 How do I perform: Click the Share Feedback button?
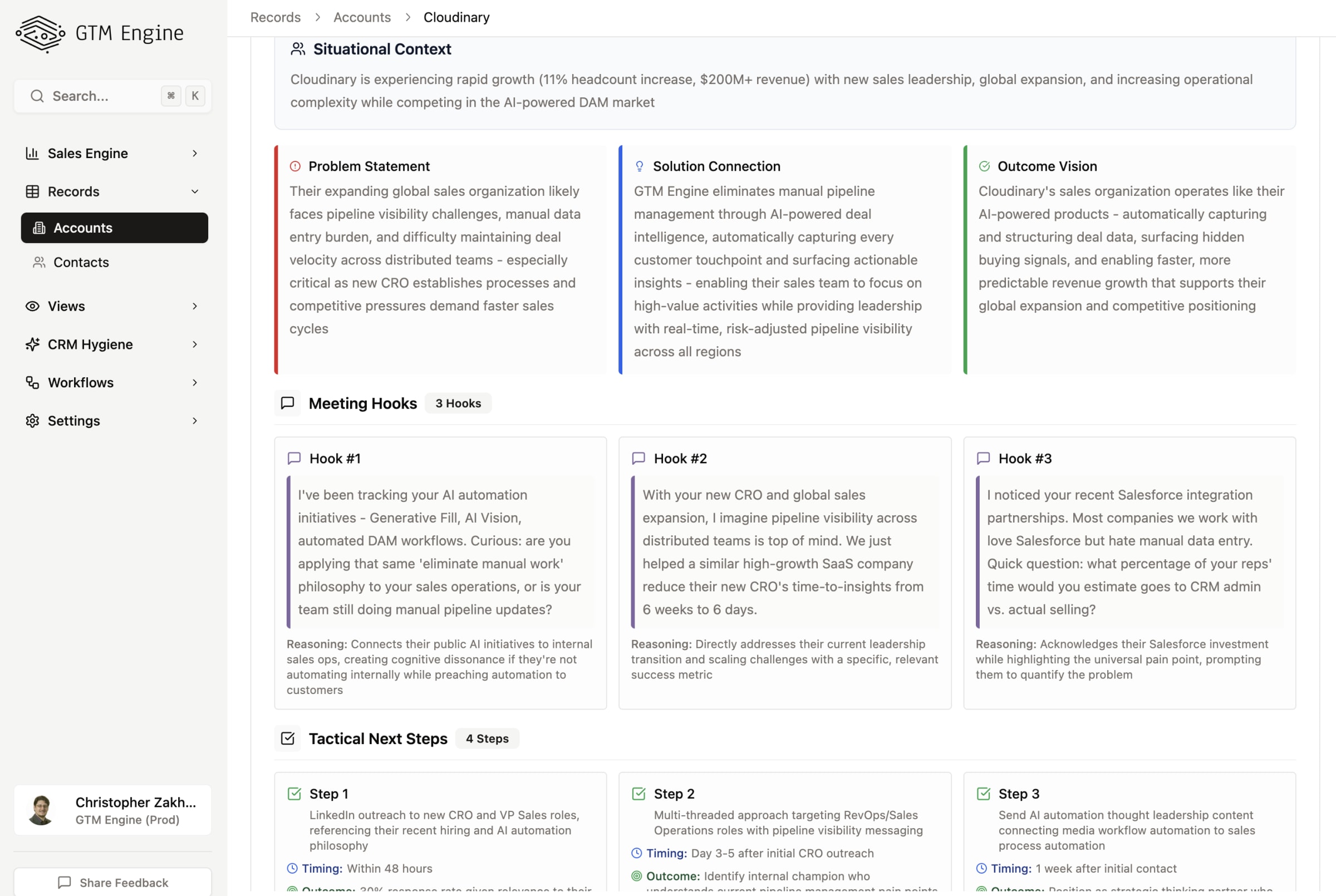point(112,882)
